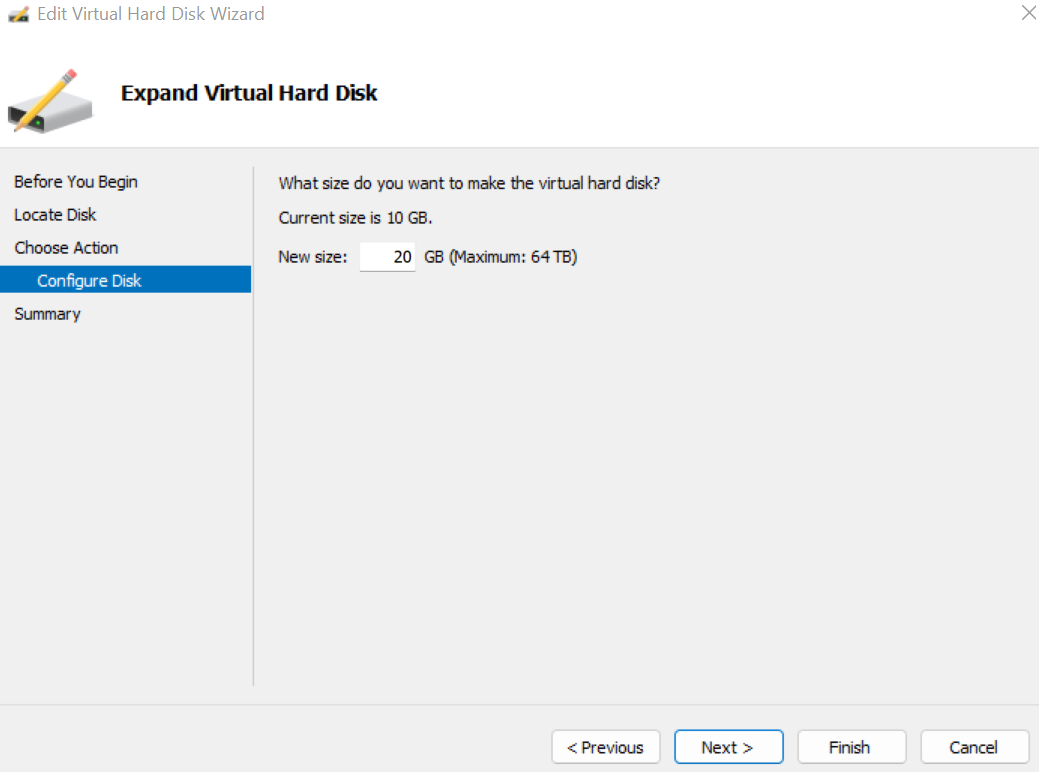Click the vertical divider beside the step list

(253, 426)
